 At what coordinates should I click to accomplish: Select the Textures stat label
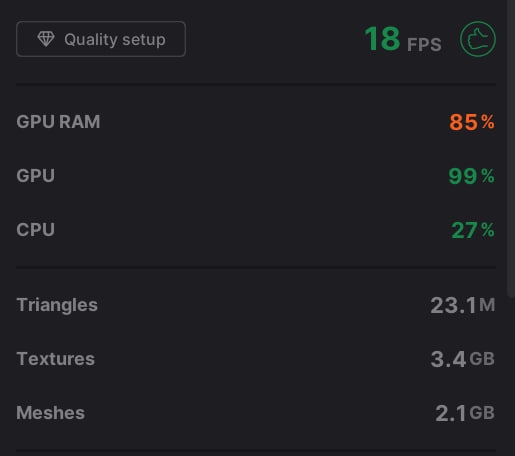click(x=56, y=359)
